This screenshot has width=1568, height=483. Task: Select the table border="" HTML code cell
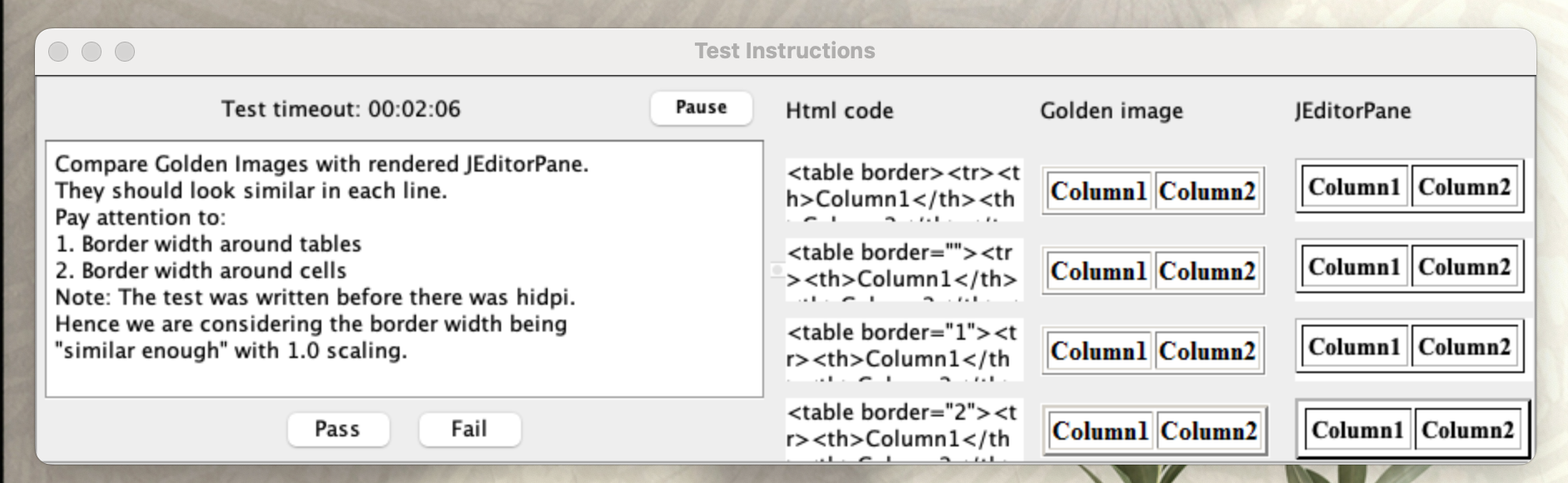[x=903, y=268]
